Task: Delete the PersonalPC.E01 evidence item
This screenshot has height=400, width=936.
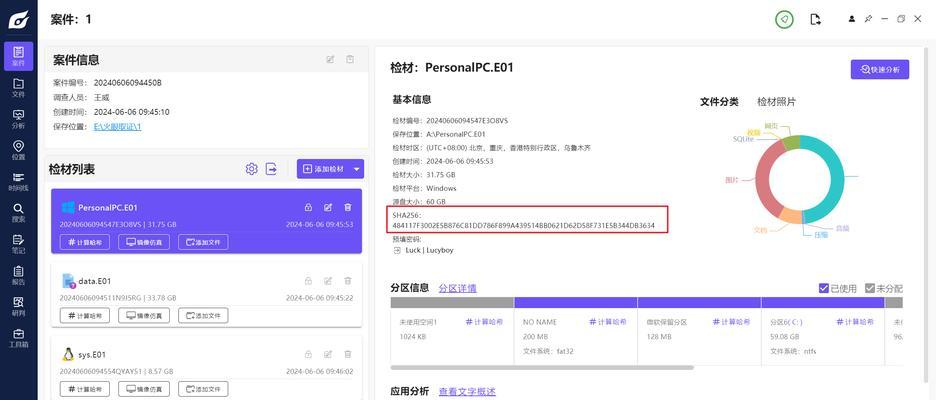Action: click(347, 207)
